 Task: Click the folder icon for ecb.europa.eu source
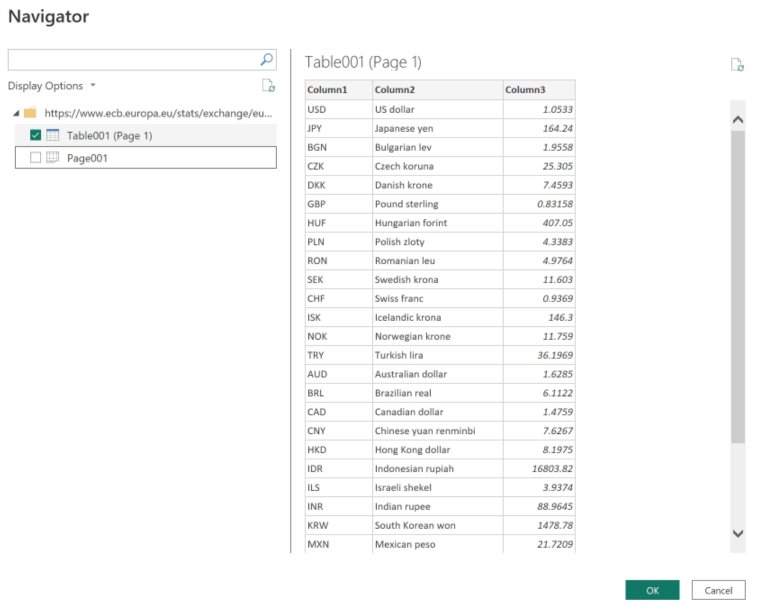tap(30, 113)
